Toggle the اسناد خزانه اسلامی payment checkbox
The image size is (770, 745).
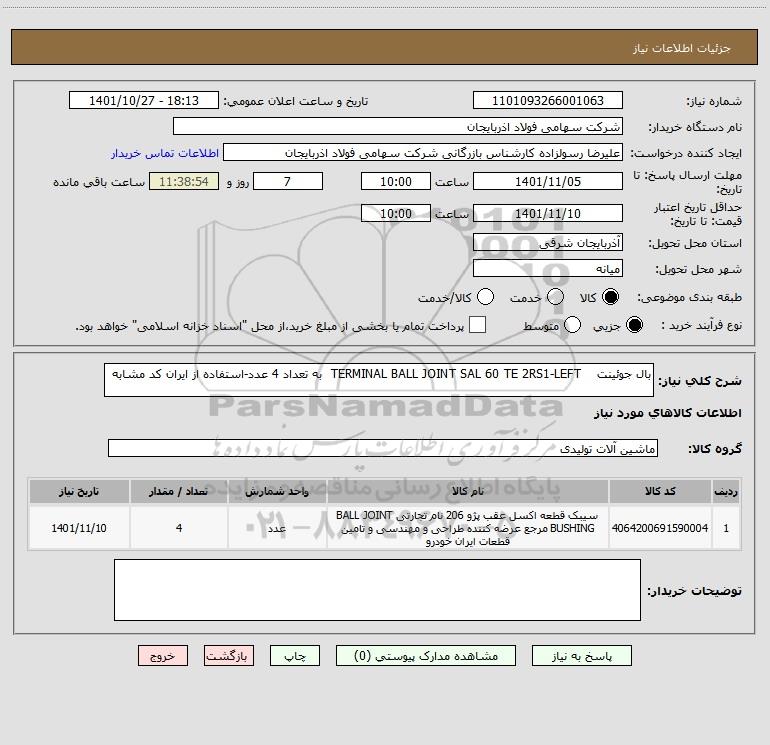coord(477,325)
